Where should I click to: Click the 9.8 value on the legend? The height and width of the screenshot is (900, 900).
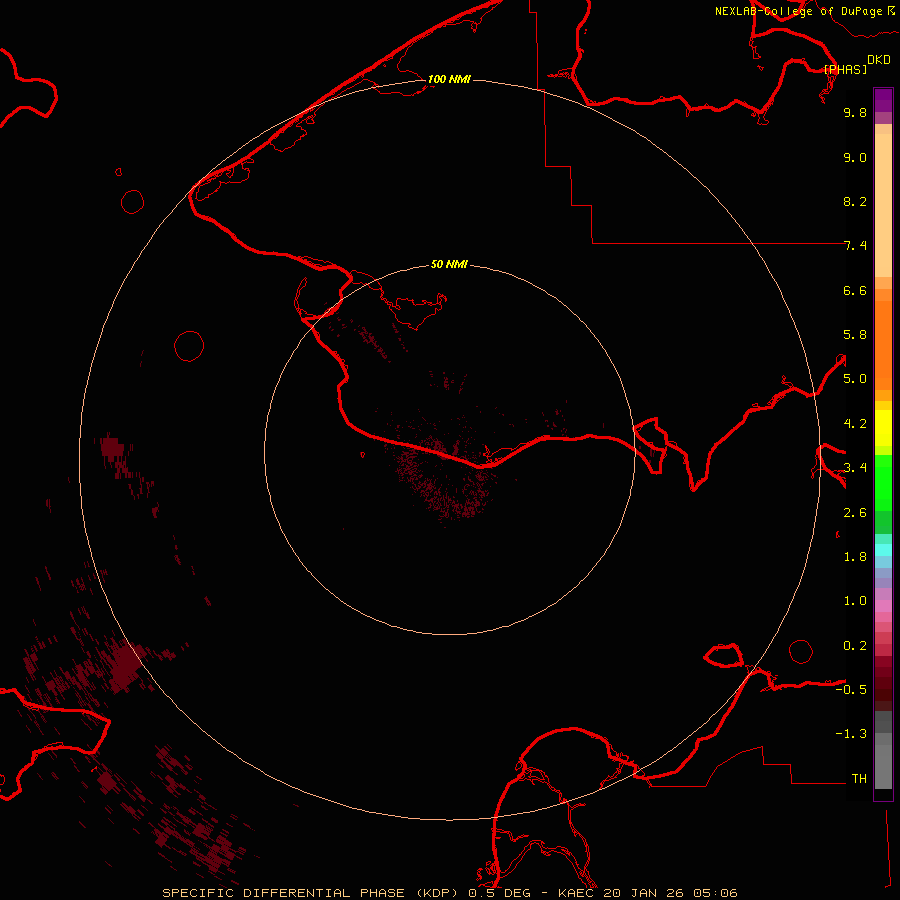854,113
